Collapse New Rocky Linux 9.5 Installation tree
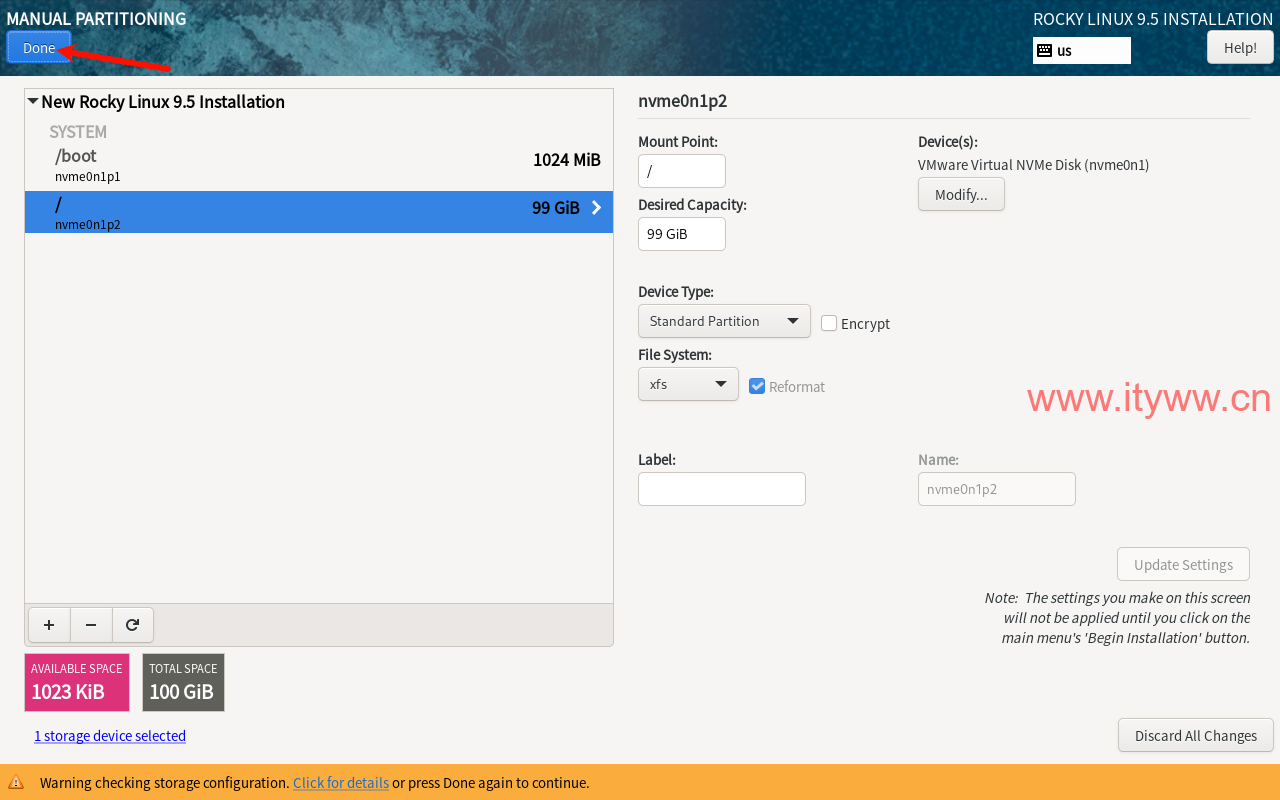The width and height of the screenshot is (1280, 800). coord(33,101)
